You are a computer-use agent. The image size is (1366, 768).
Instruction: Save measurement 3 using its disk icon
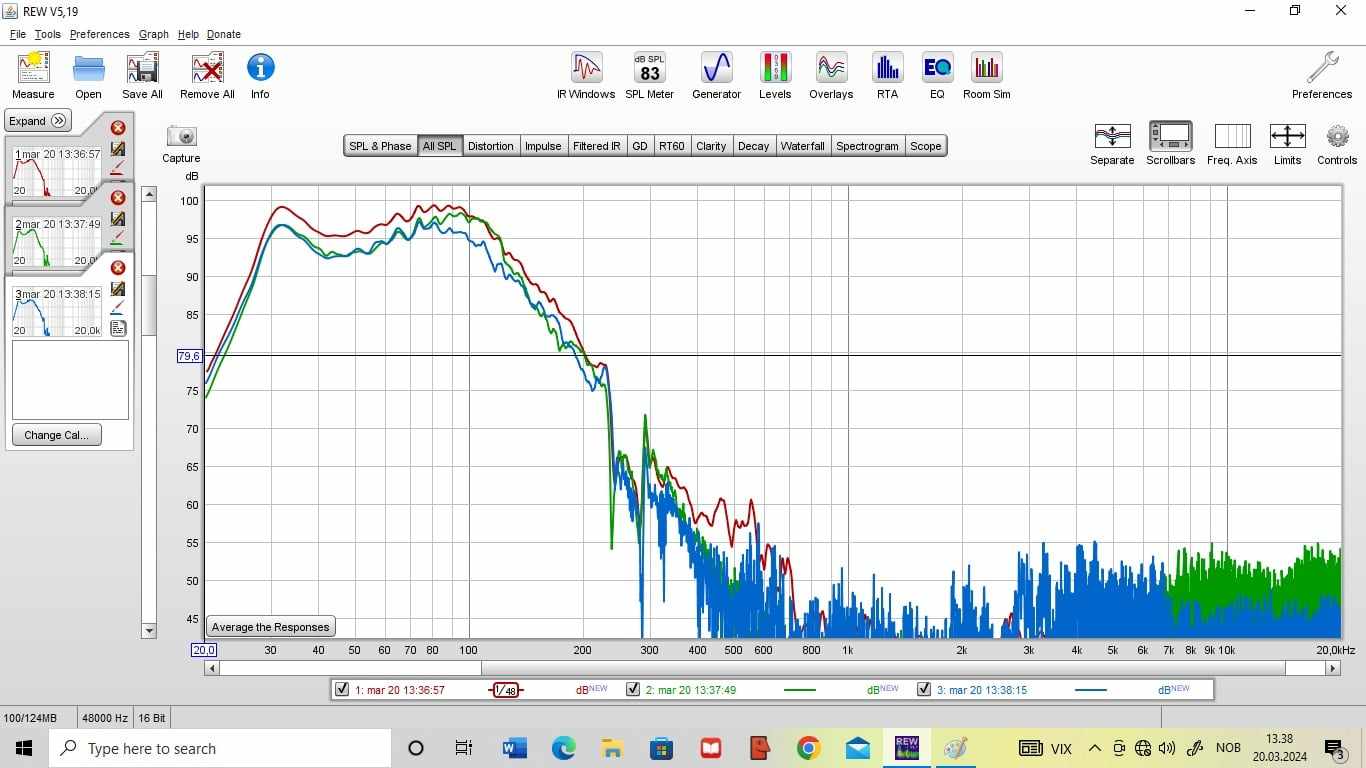click(118, 288)
